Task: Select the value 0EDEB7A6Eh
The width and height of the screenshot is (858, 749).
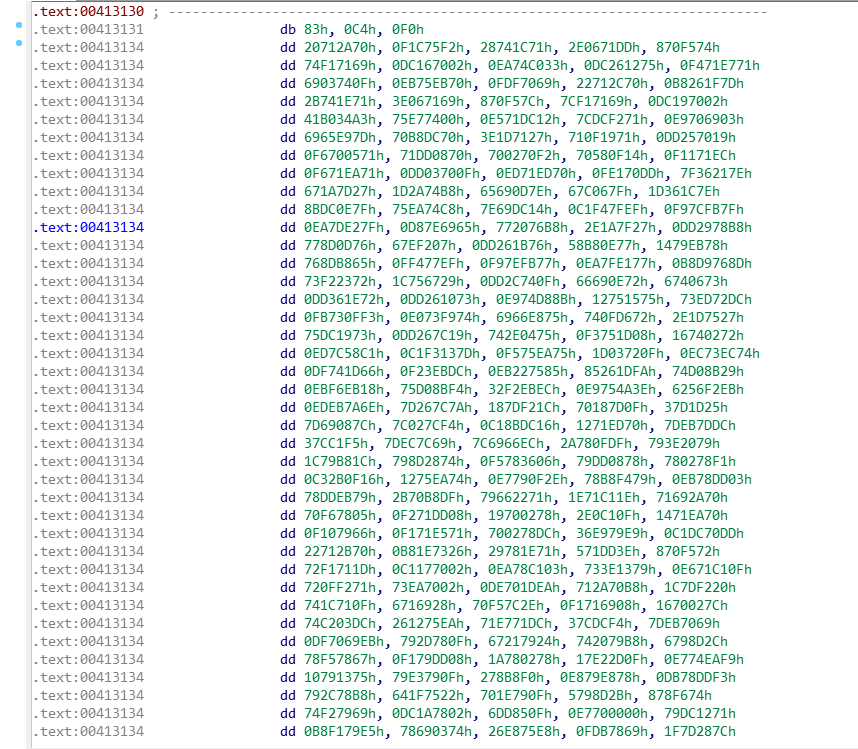Action: coord(344,408)
